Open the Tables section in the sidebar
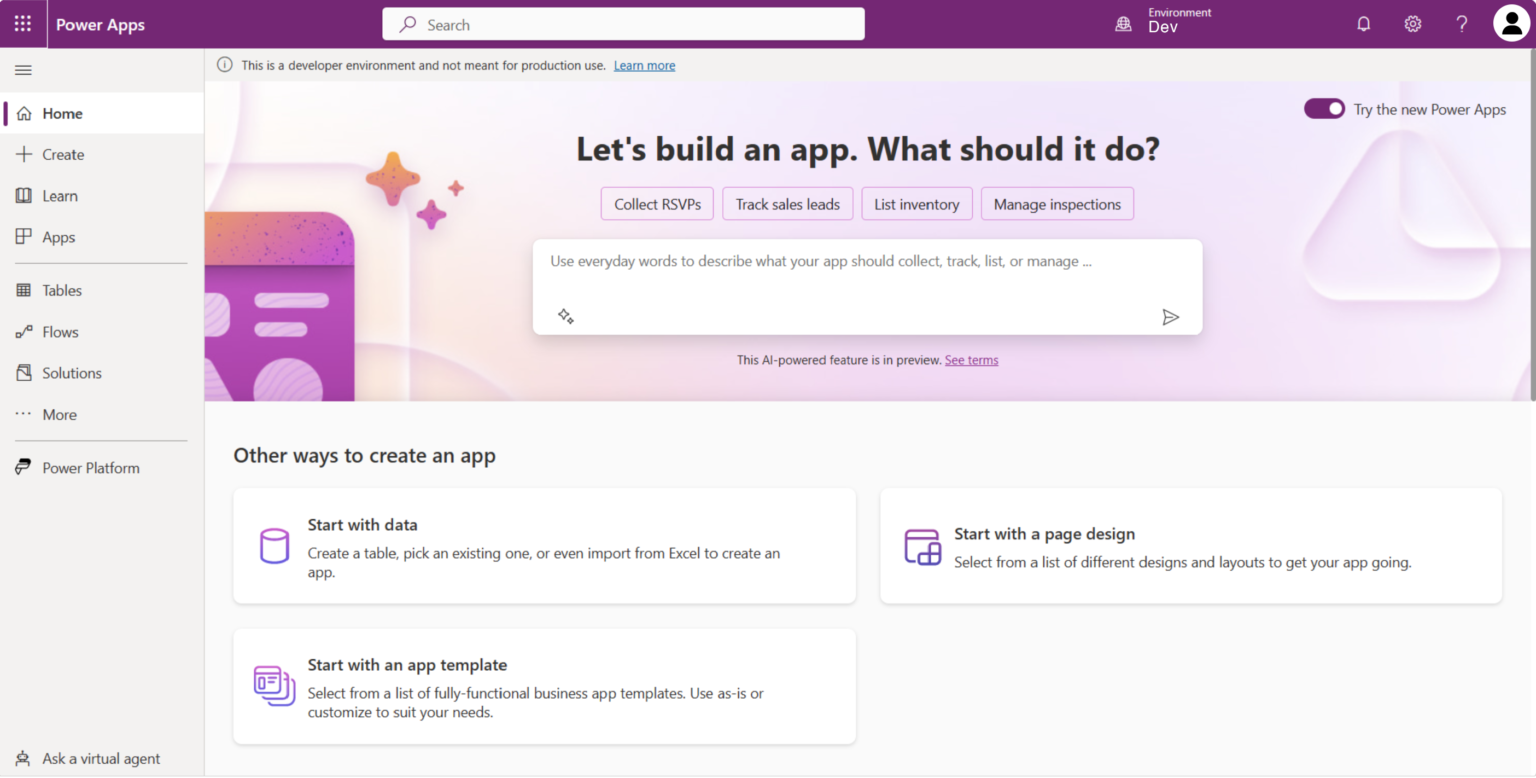 point(62,290)
